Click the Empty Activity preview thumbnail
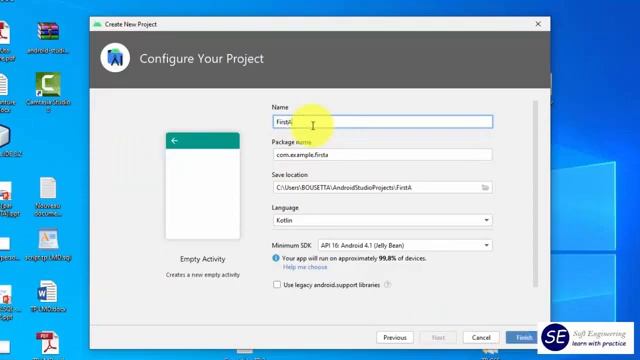 pos(203,185)
